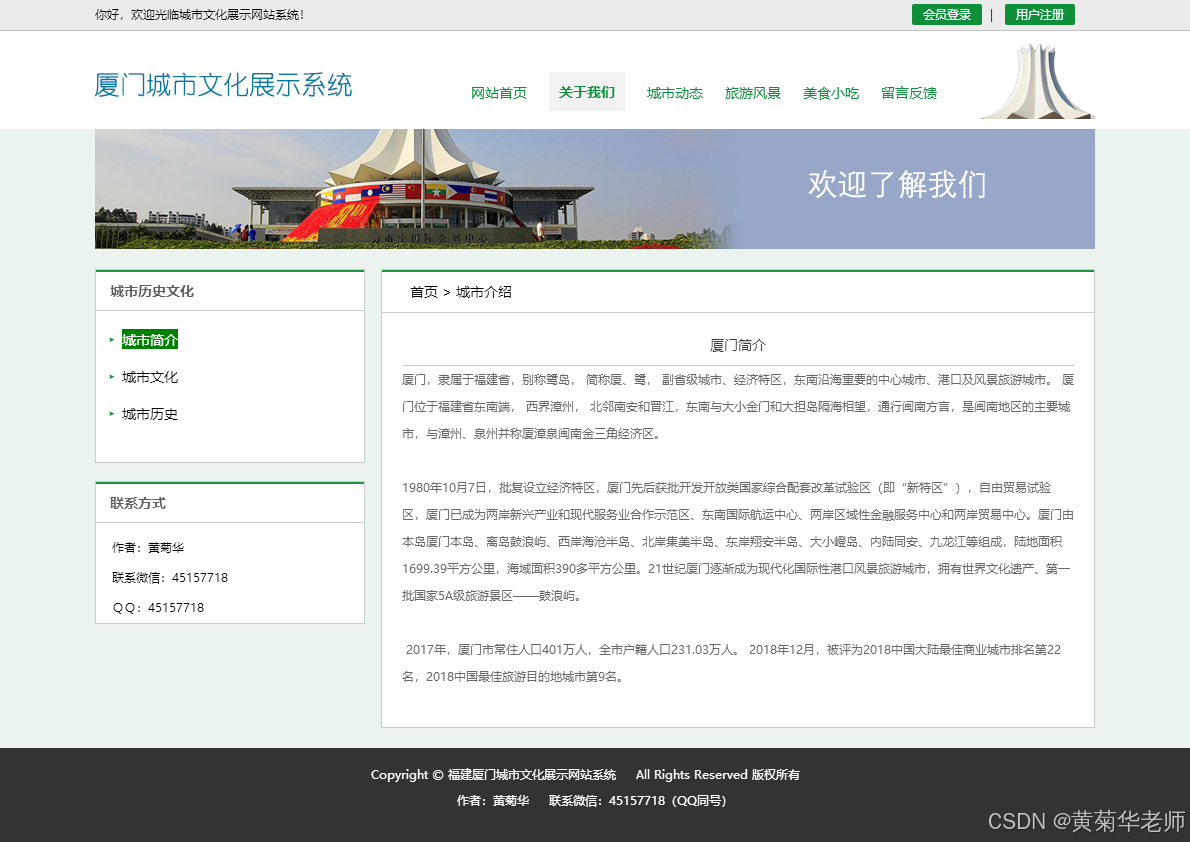The width and height of the screenshot is (1190, 842).
Task: Click 城市介绍 in the breadcrumb
Action: [x=483, y=292]
